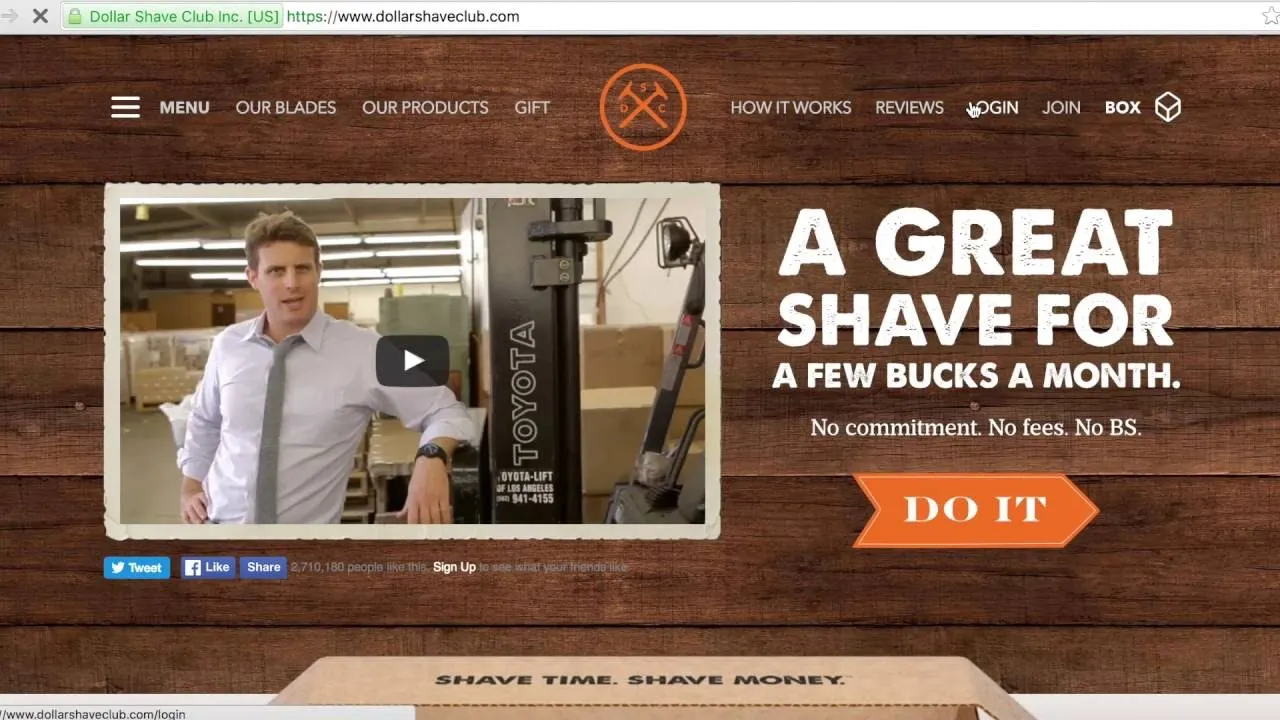
Task: Open OUR PRODUCTS section
Action: point(425,107)
